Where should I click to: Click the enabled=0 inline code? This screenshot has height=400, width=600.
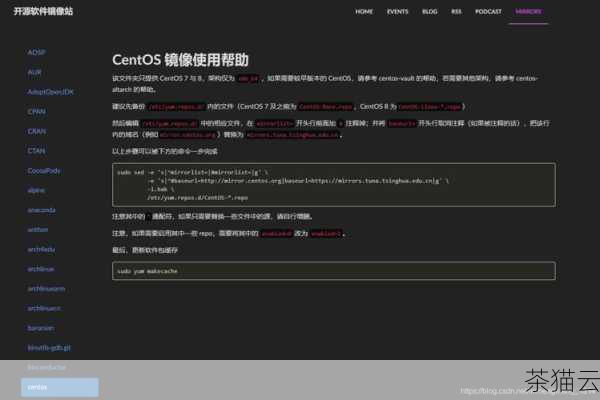277,233
